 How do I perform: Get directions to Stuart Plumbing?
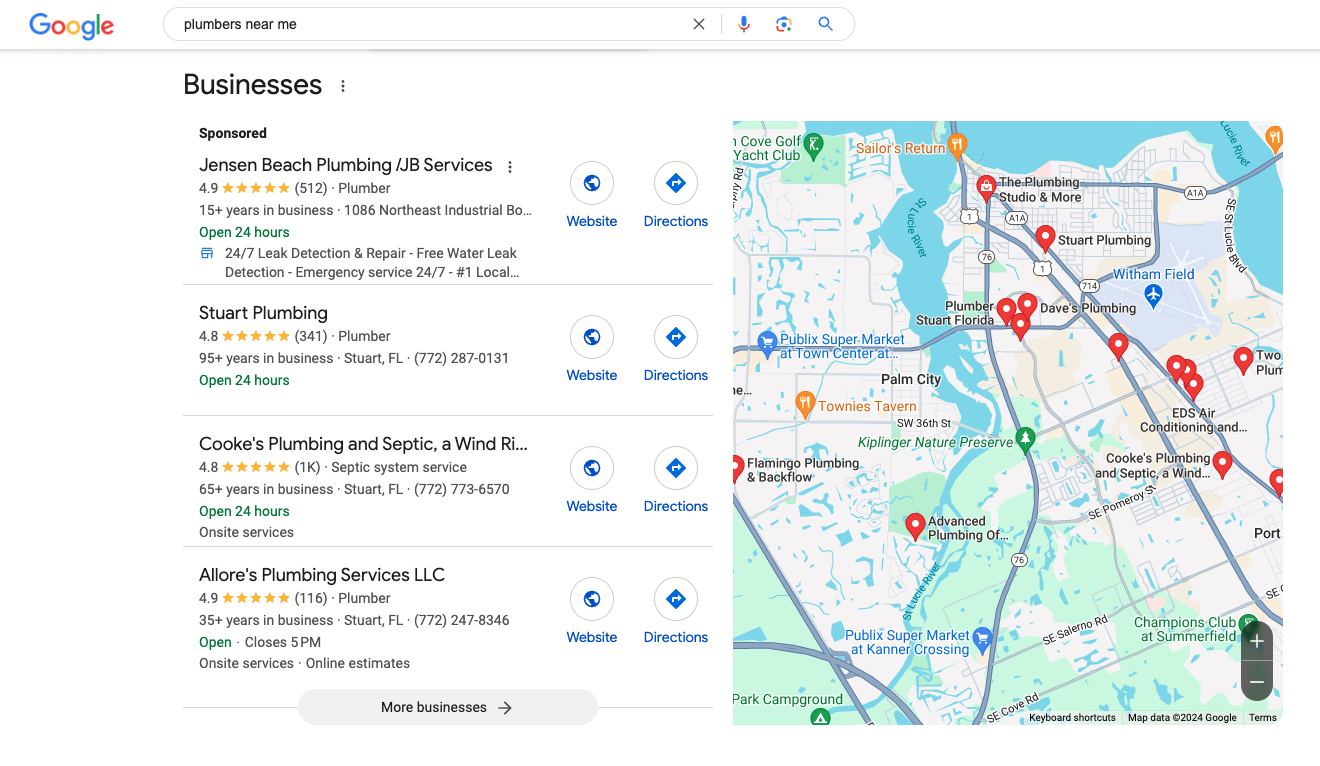pos(676,337)
